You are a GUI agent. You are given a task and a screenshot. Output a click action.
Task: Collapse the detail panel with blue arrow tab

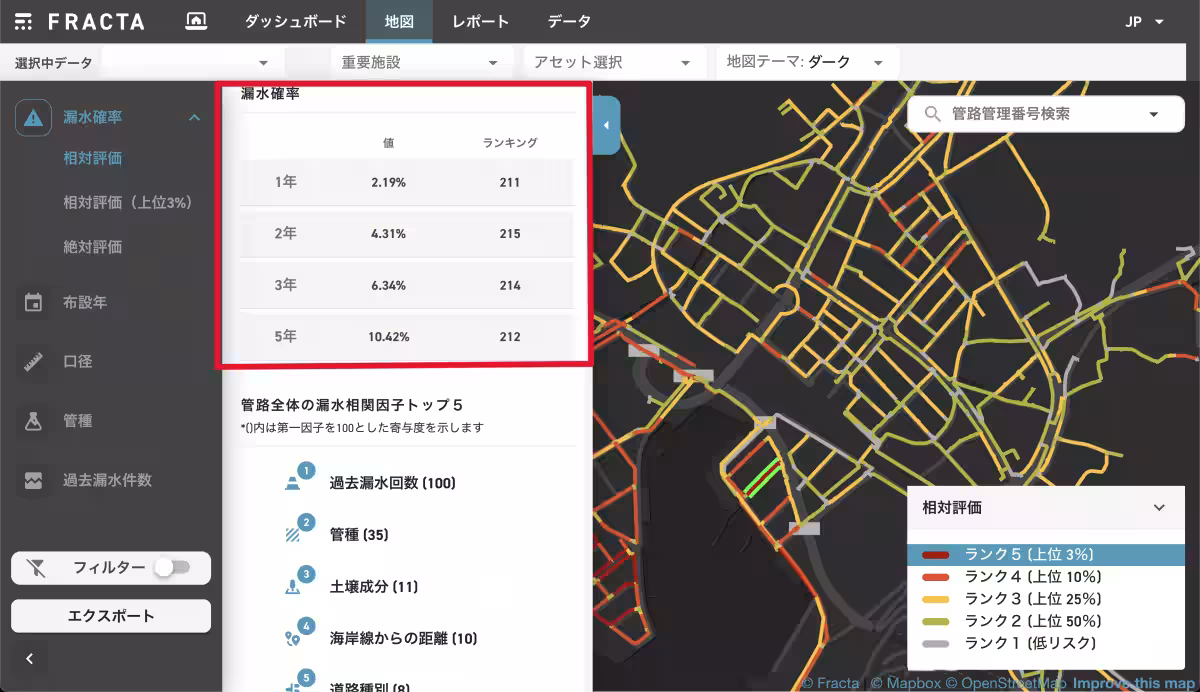(606, 125)
